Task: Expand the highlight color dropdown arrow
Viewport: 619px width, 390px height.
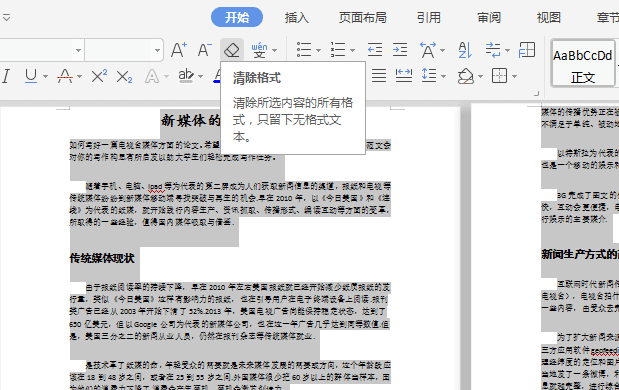Action: (201, 77)
